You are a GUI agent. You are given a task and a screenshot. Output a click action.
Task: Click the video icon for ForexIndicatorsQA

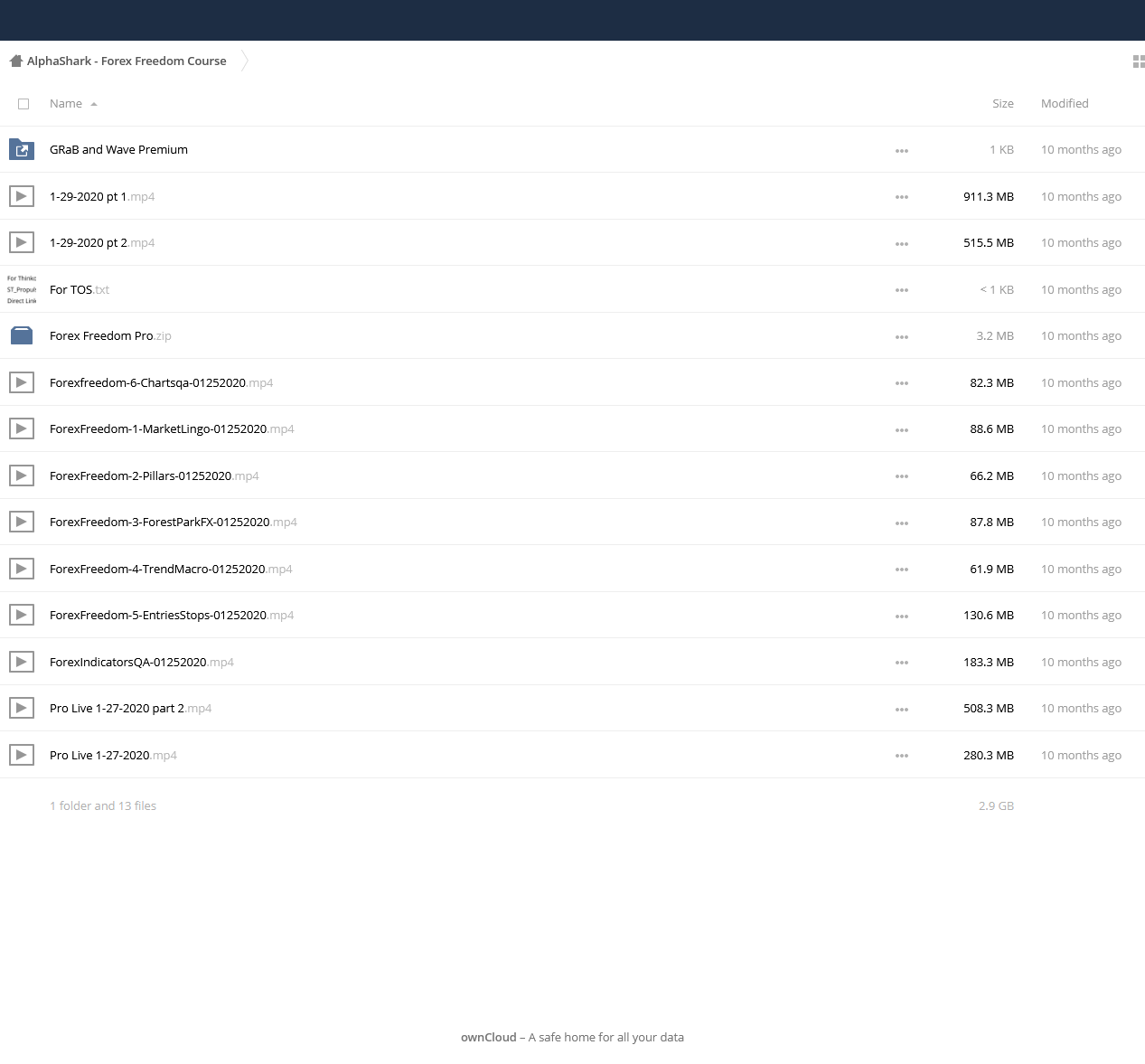tap(22, 662)
